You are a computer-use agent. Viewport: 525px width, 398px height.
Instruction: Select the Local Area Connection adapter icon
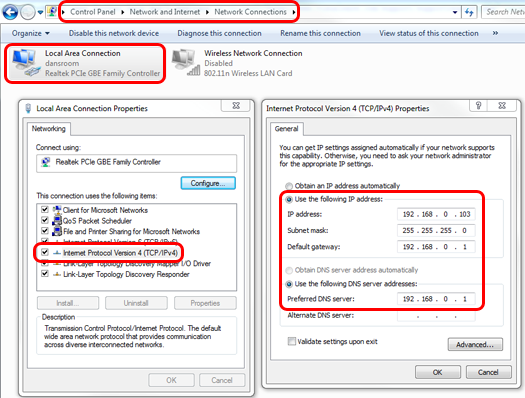pos(25,63)
